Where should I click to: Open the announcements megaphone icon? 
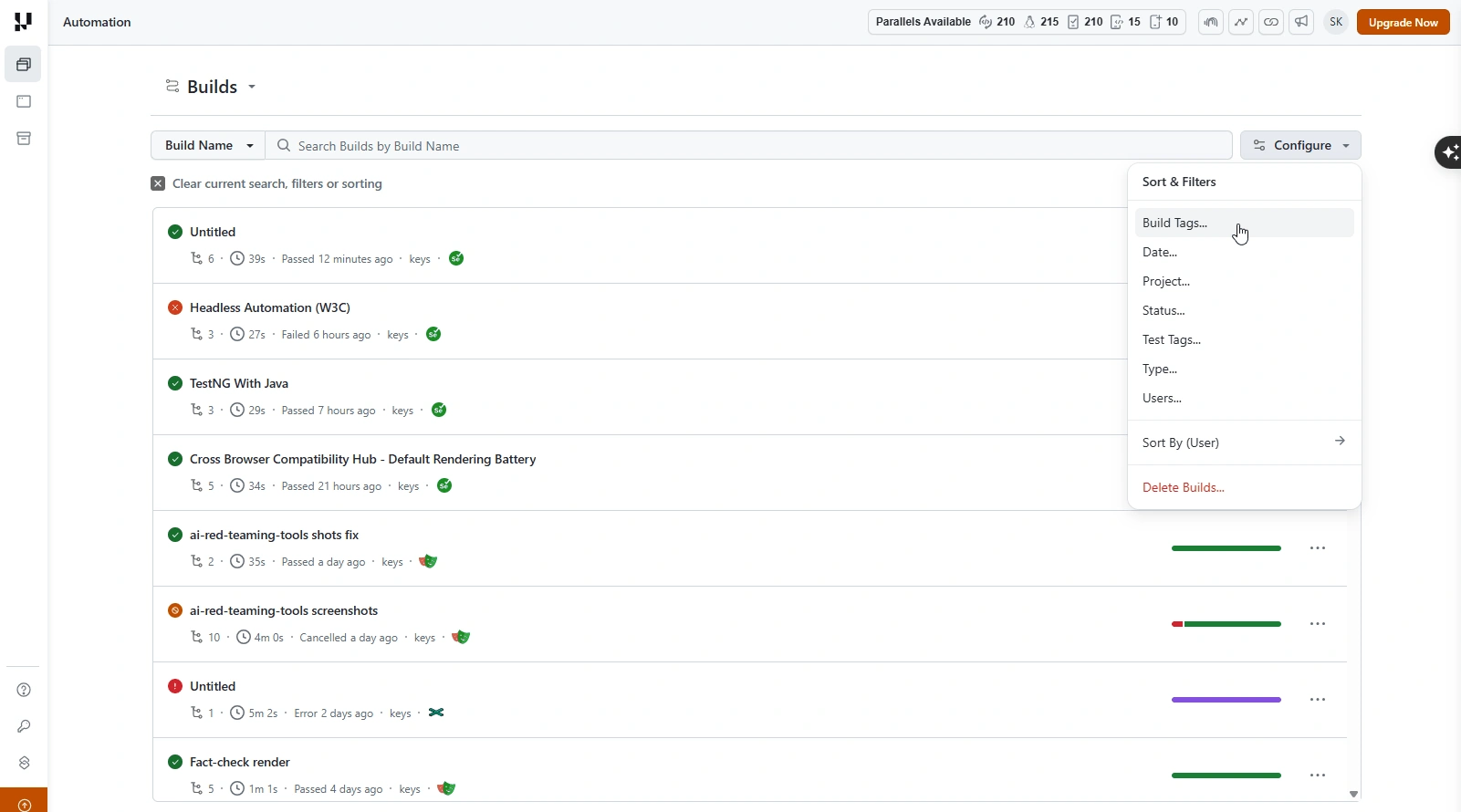(1301, 22)
